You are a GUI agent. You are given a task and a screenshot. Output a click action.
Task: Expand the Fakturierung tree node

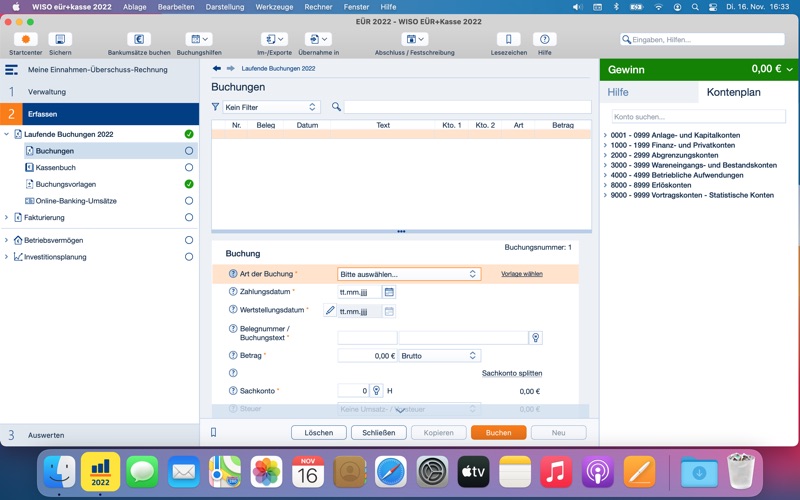coord(7,217)
